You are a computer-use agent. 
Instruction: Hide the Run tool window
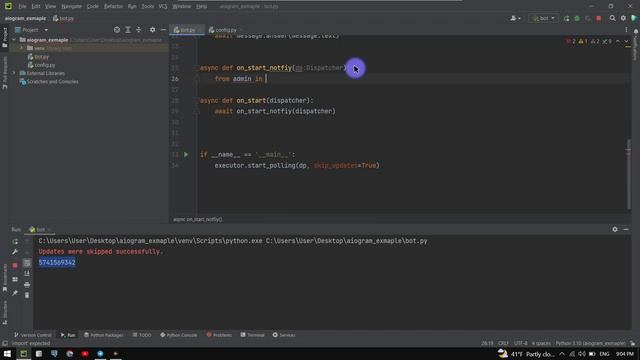click(626, 229)
